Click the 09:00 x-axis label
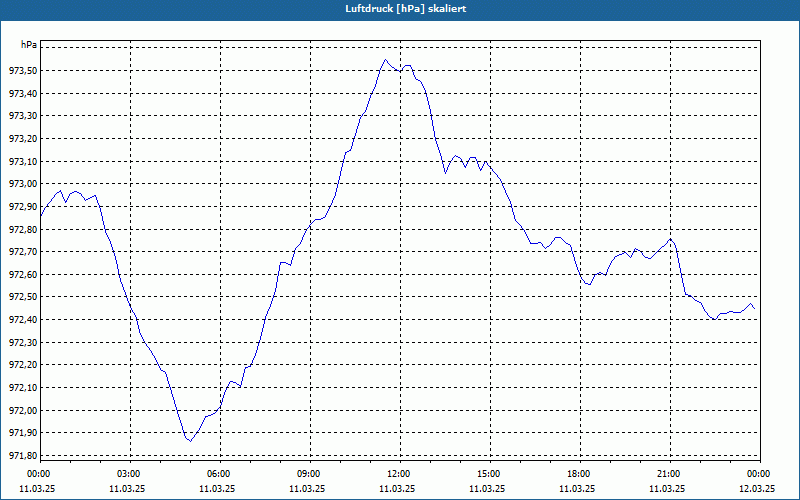This screenshot has width=800, height=500. [x=309, y=474]
